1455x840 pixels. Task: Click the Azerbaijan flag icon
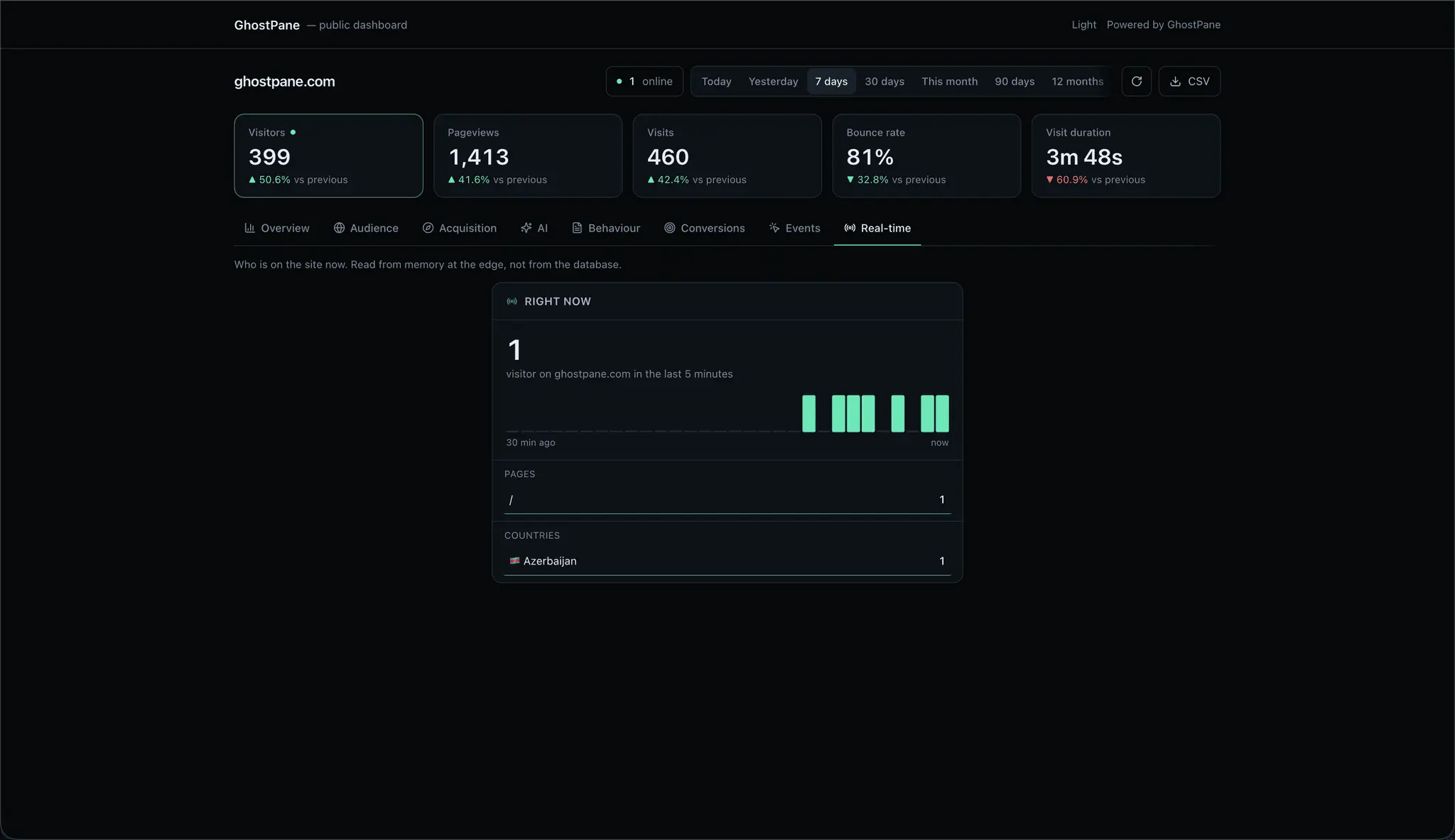tap(514, 561)
